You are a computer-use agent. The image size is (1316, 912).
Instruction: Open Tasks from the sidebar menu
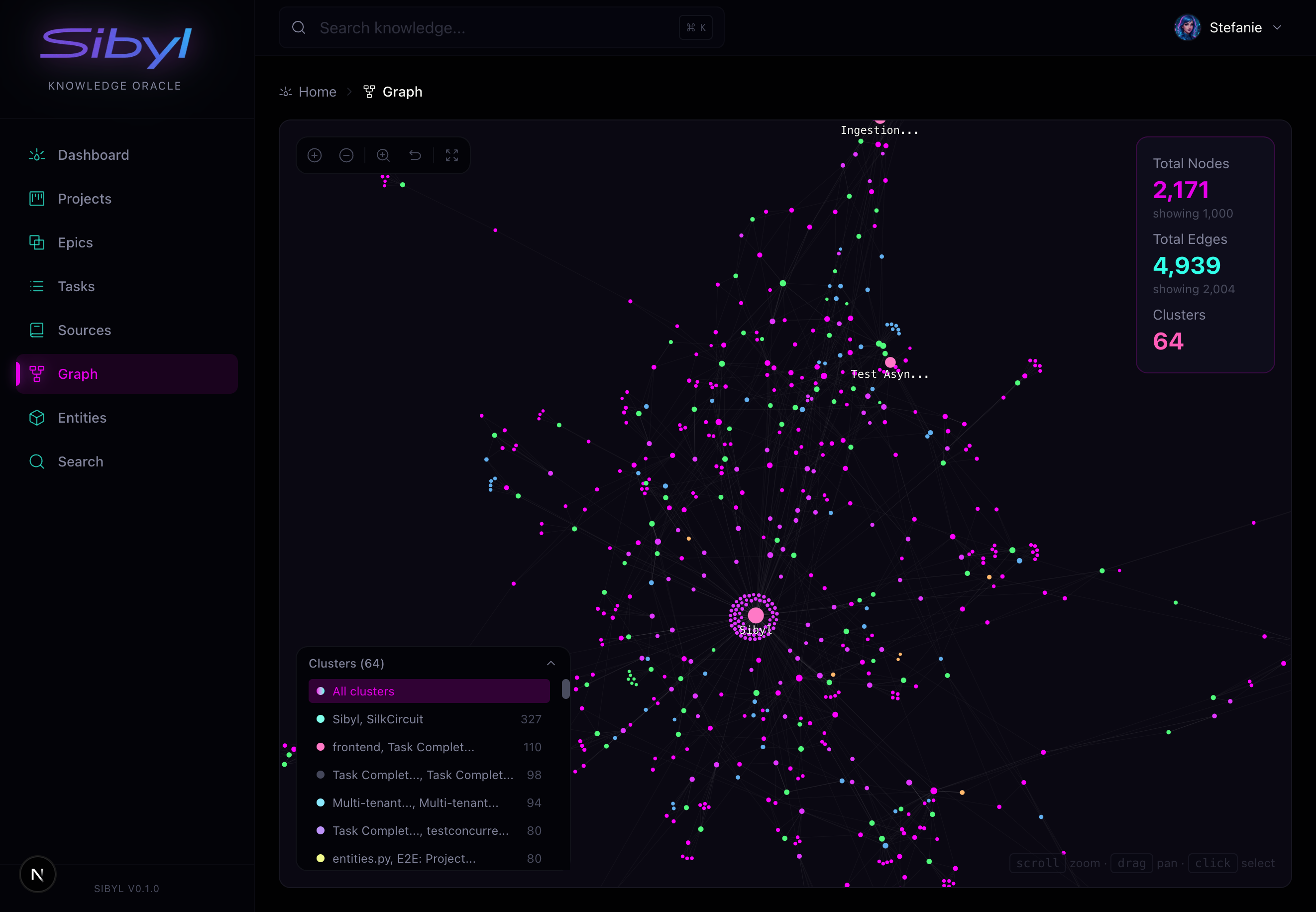click(x=76, y=286)
